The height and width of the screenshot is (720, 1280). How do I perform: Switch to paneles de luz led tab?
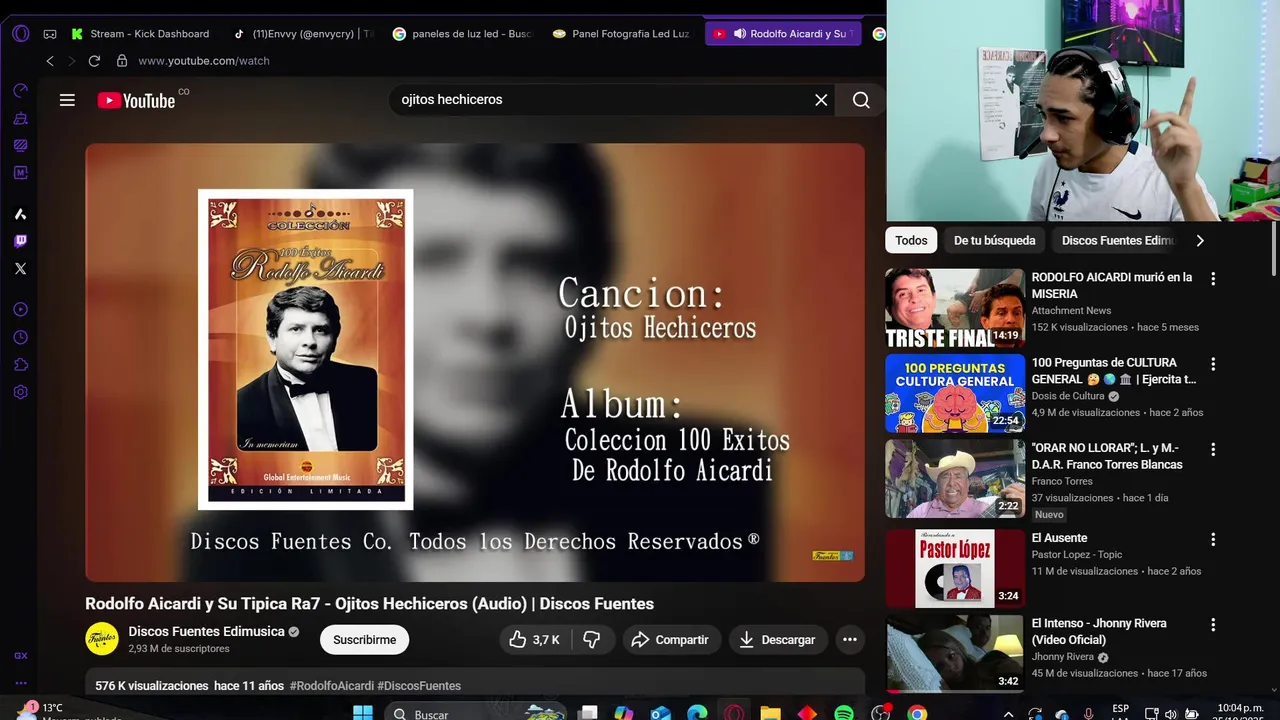[463, 33]
